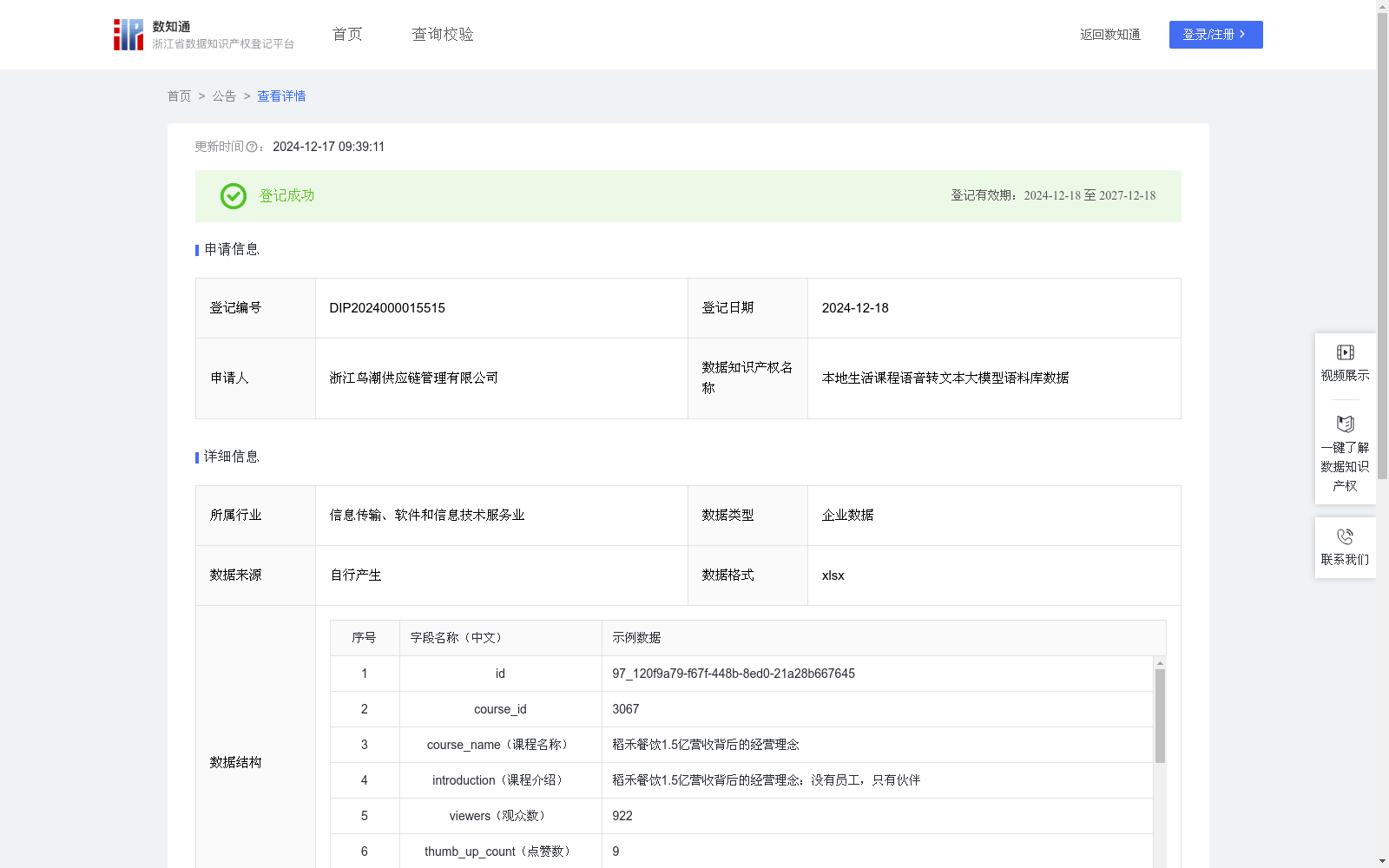Viewport: 1389px width, 868px height.
Task: Click the 申请信息 section heading
Action: tap(232, 250)
